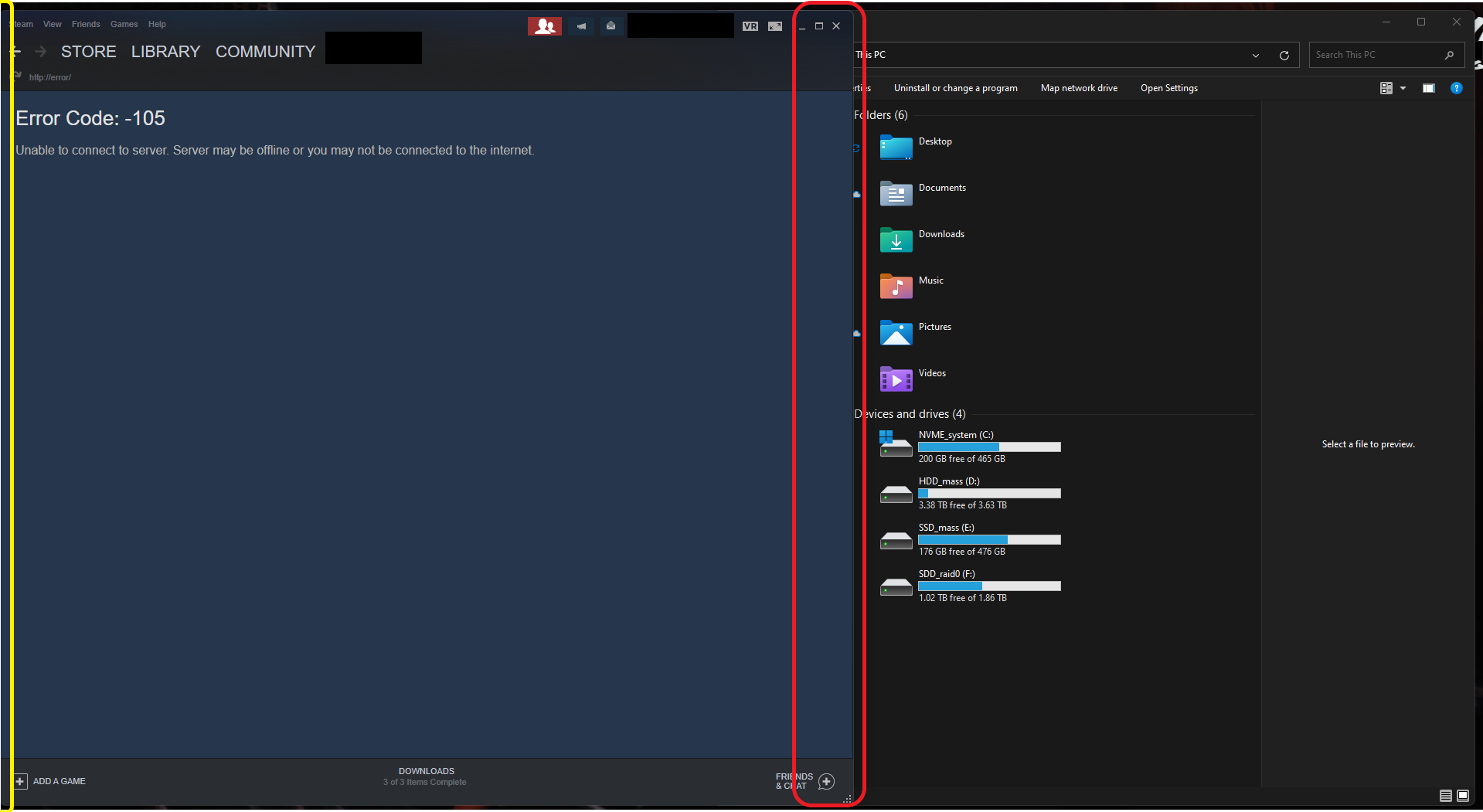This screenshot has width=1483, height=812.
Task: Go forward in the Steam browser
Action: click(41, 51)
